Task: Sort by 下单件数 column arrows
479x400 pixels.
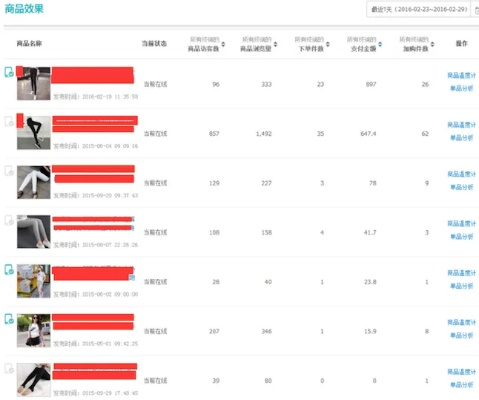Action: [328, 44]
